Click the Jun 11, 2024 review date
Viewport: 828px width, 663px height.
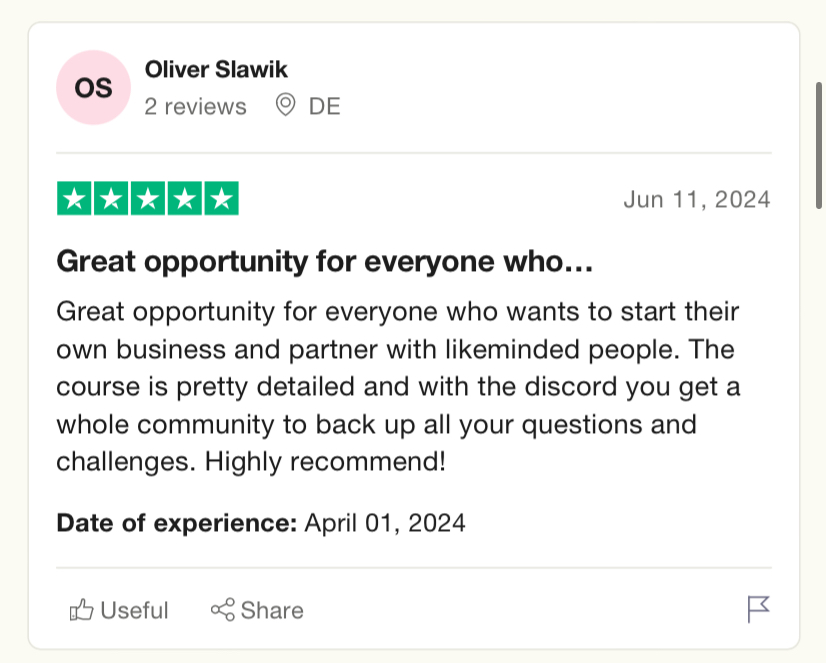(x=697, y=200)
